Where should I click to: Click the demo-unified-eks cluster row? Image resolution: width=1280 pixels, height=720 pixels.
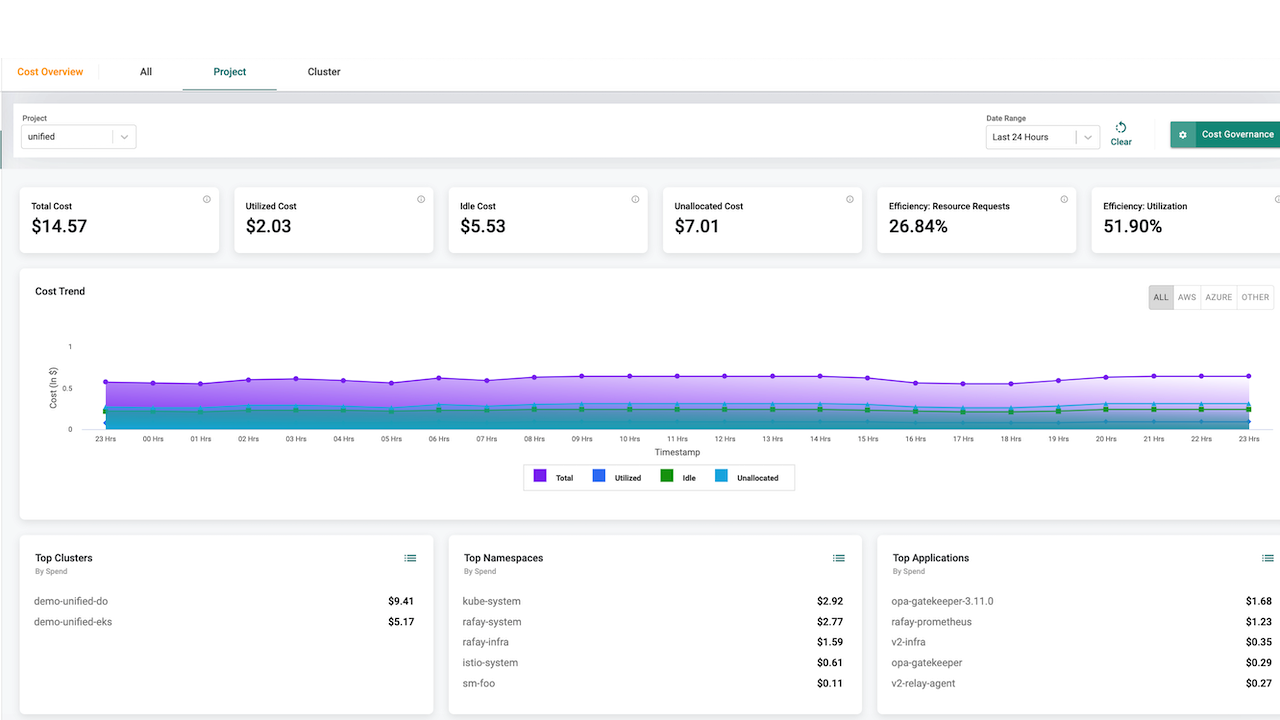click(x=225, y=622)
